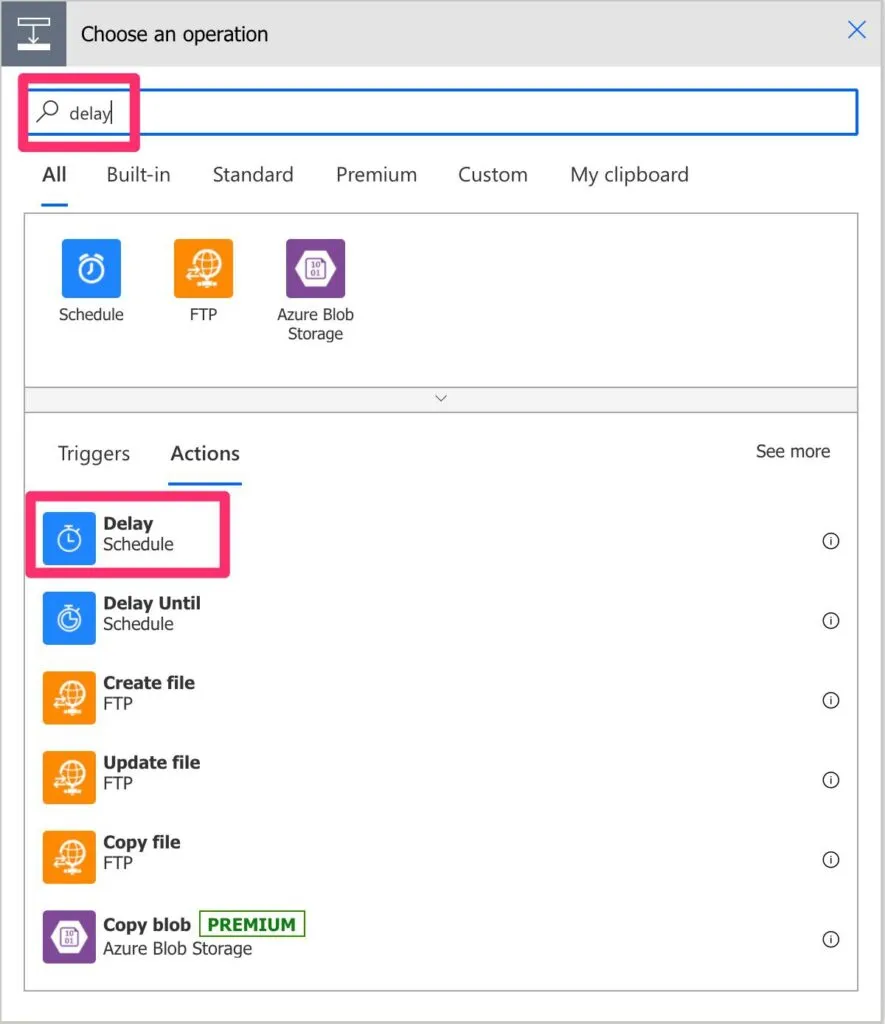Choose the Delay action icon
Image resolution: width=885 pixels, height=1024 pixels.
coord(69,538)
